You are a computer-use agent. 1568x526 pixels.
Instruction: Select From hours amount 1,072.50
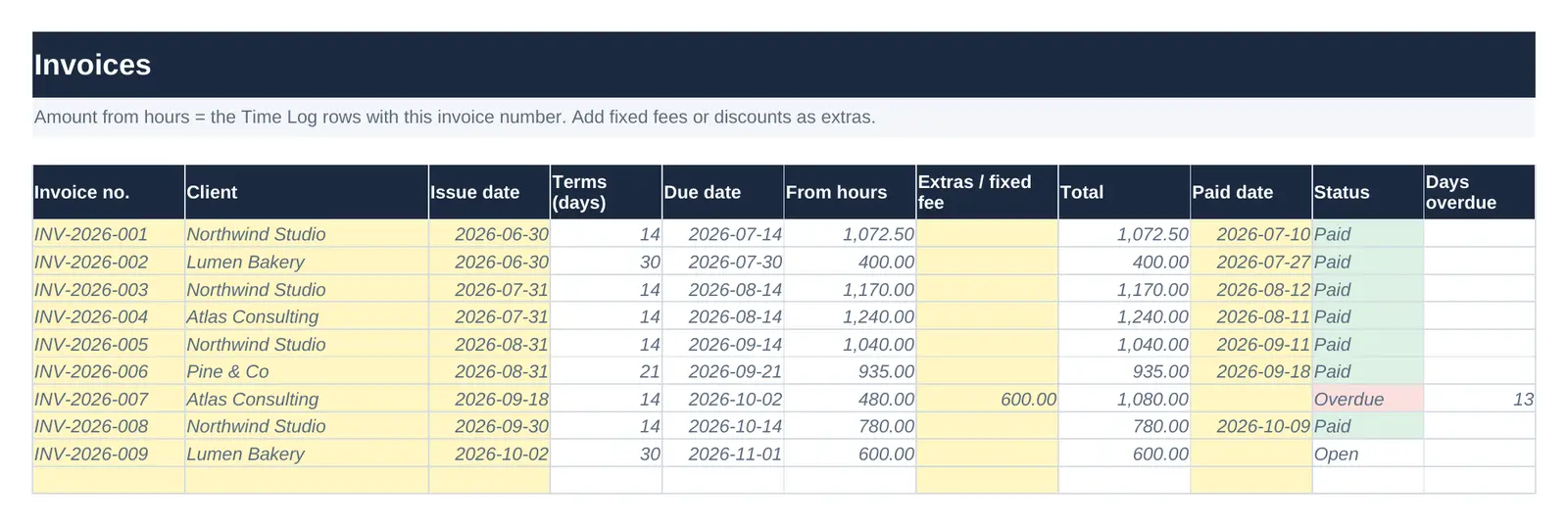pos(850,234)
